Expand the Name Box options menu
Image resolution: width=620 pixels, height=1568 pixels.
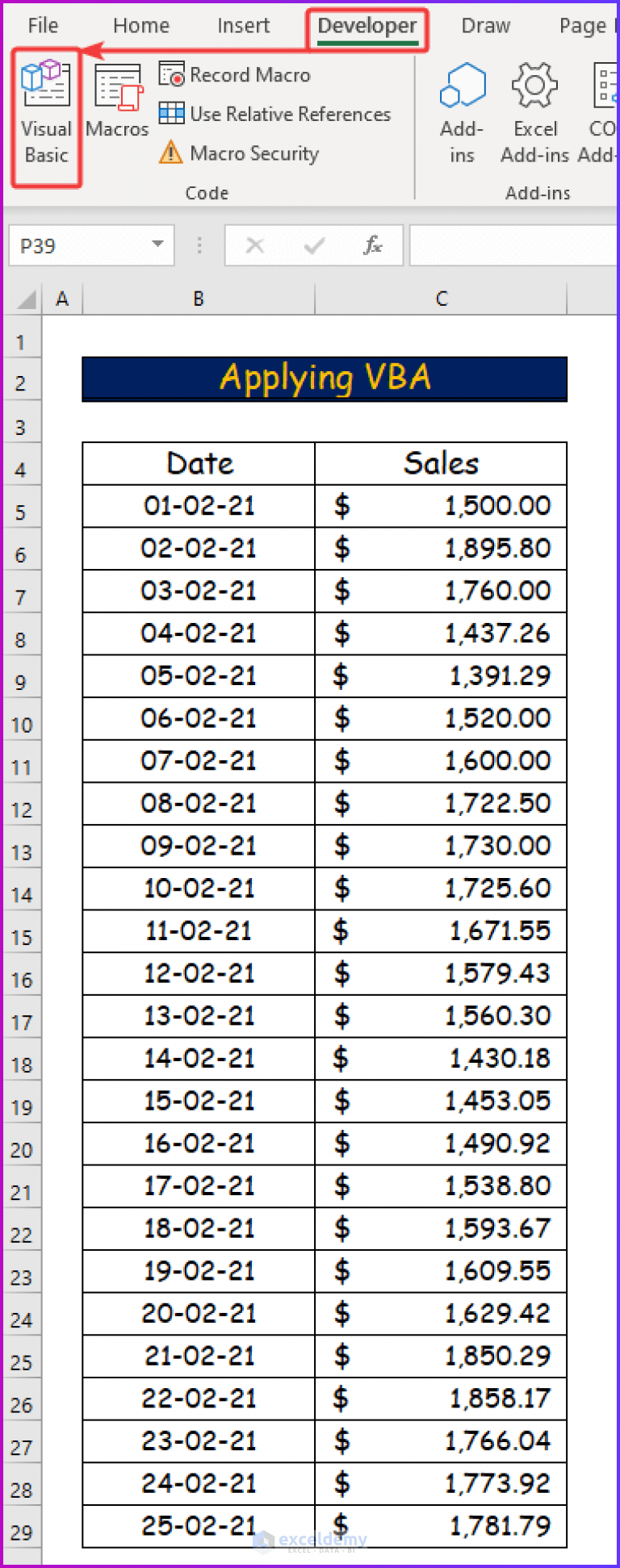(x=199, y=245)
